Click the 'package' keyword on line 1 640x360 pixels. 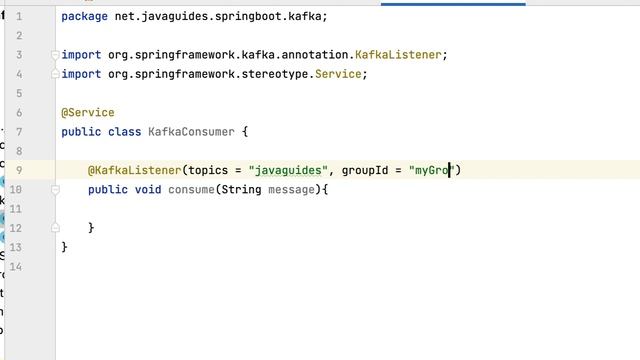(x=84, y=17)
